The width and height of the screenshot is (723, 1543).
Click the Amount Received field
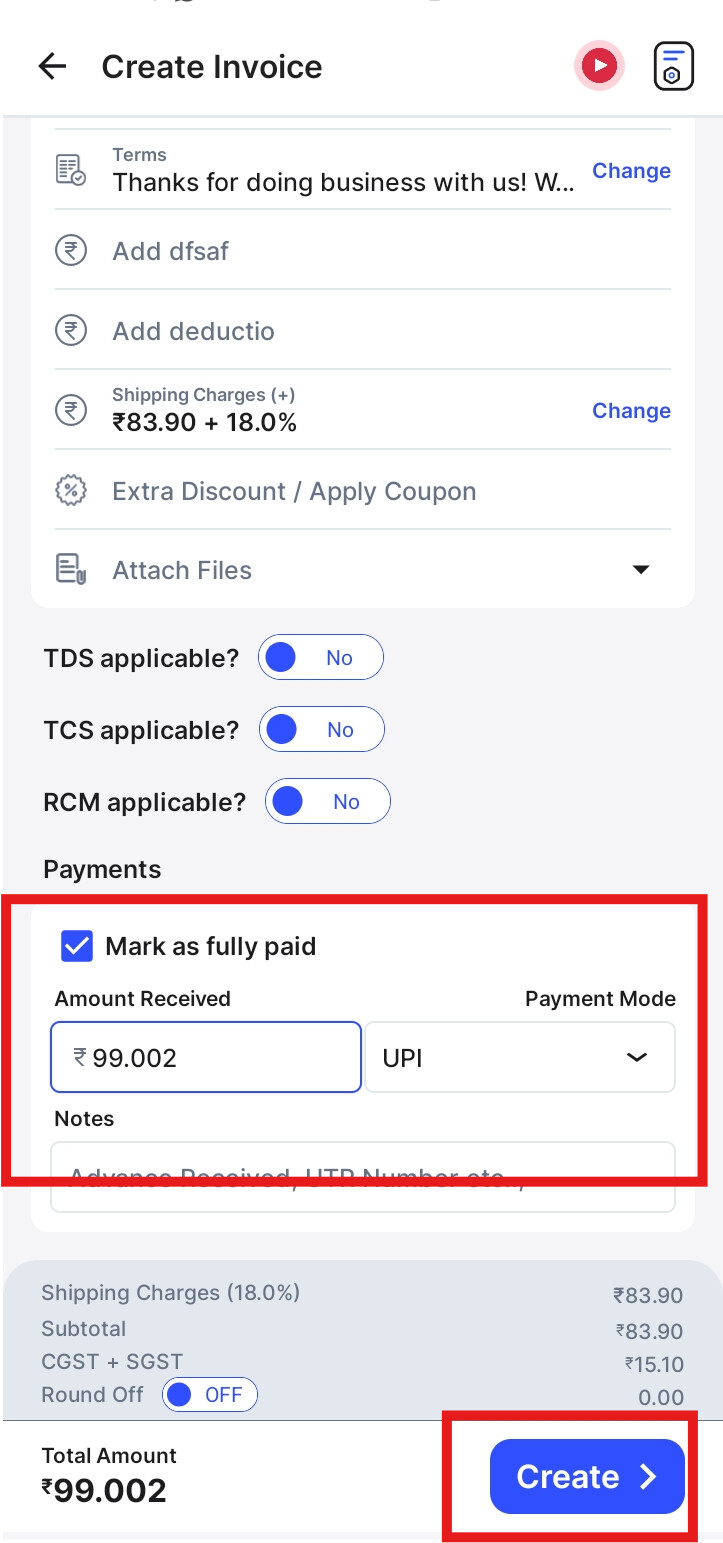tap(206, 1057)
